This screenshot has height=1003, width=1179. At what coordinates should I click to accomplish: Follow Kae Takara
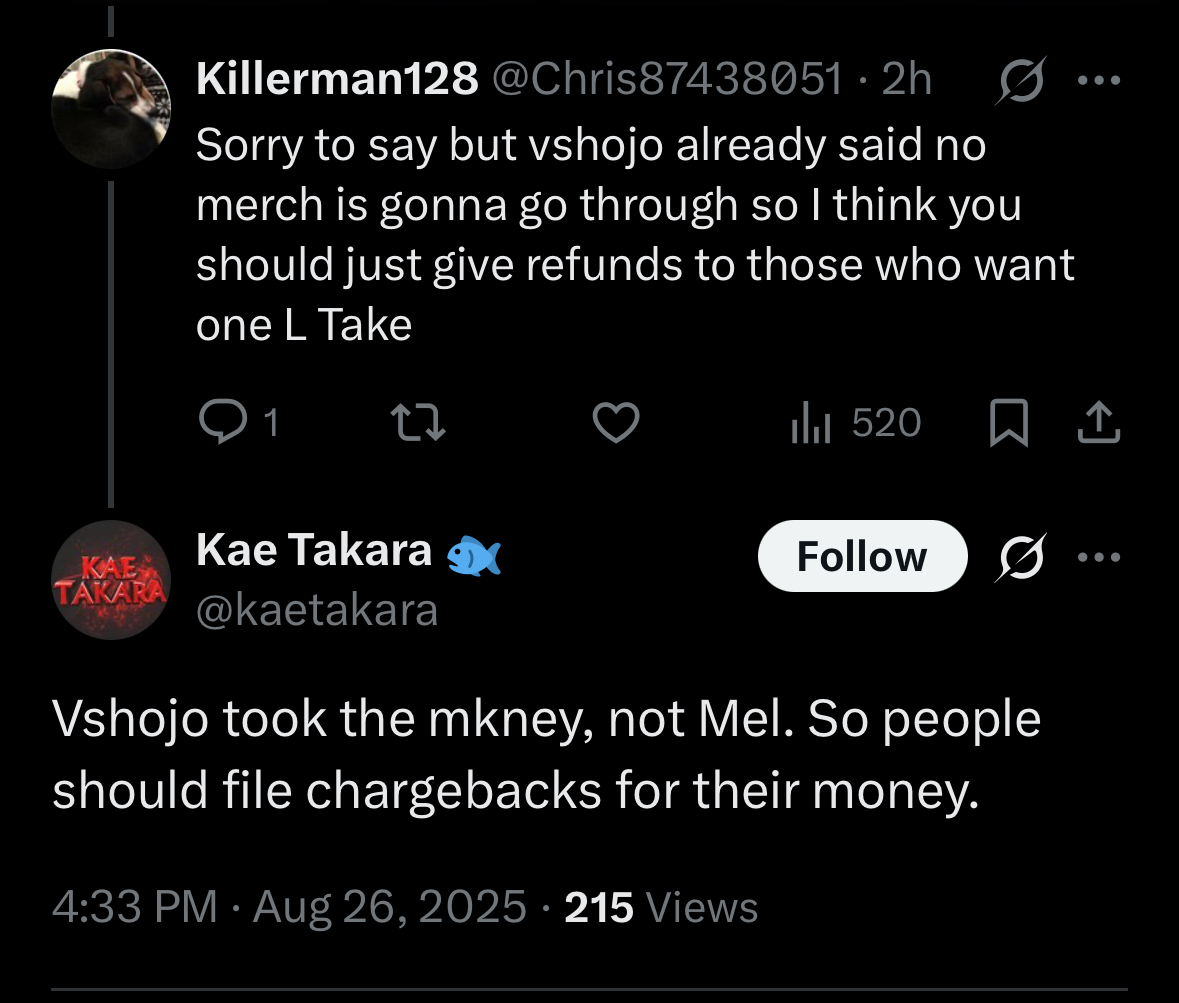[x=862, y=556]
